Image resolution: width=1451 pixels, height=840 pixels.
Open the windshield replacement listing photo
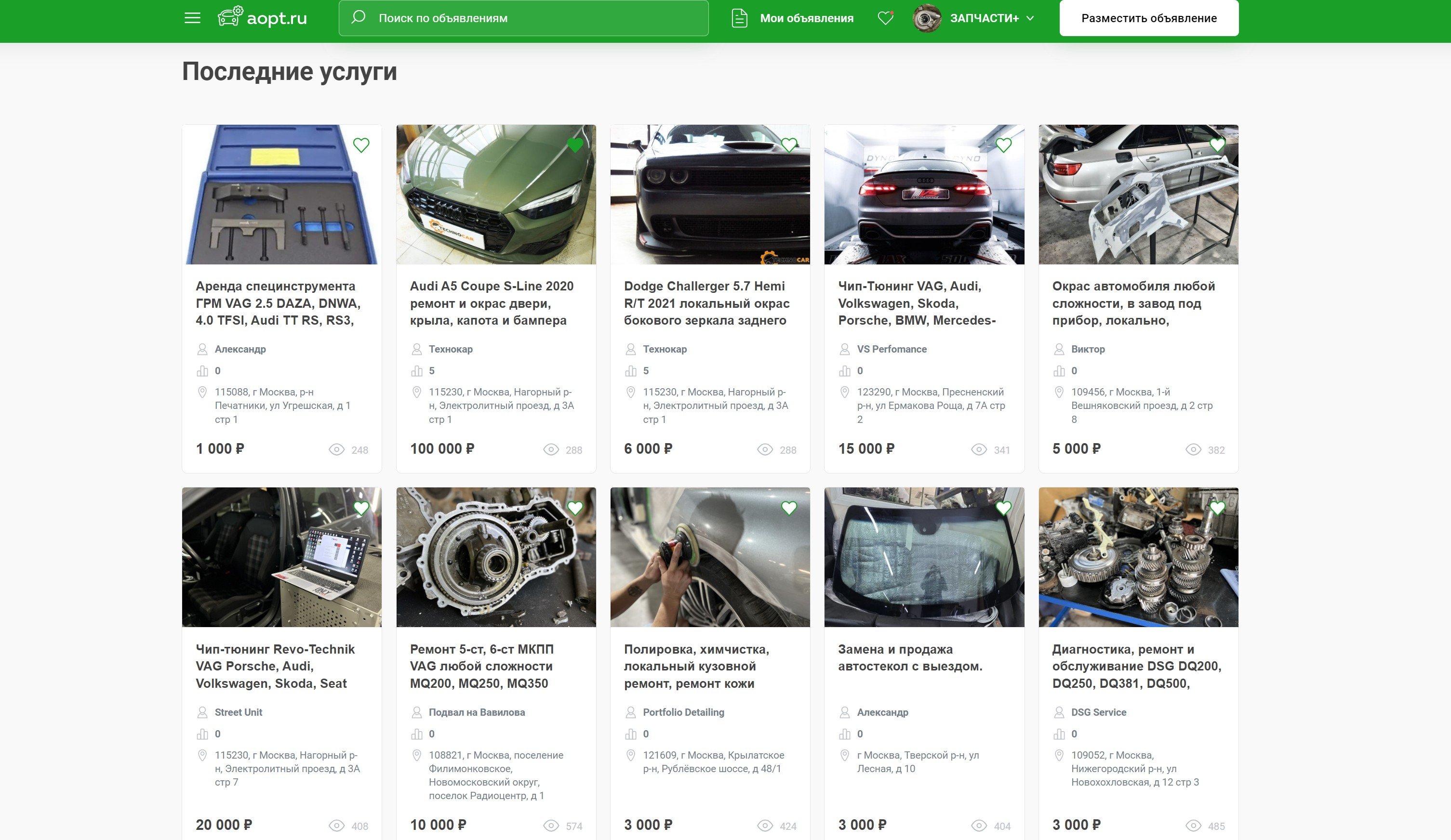pyautogui.click(x=924, y=557)
